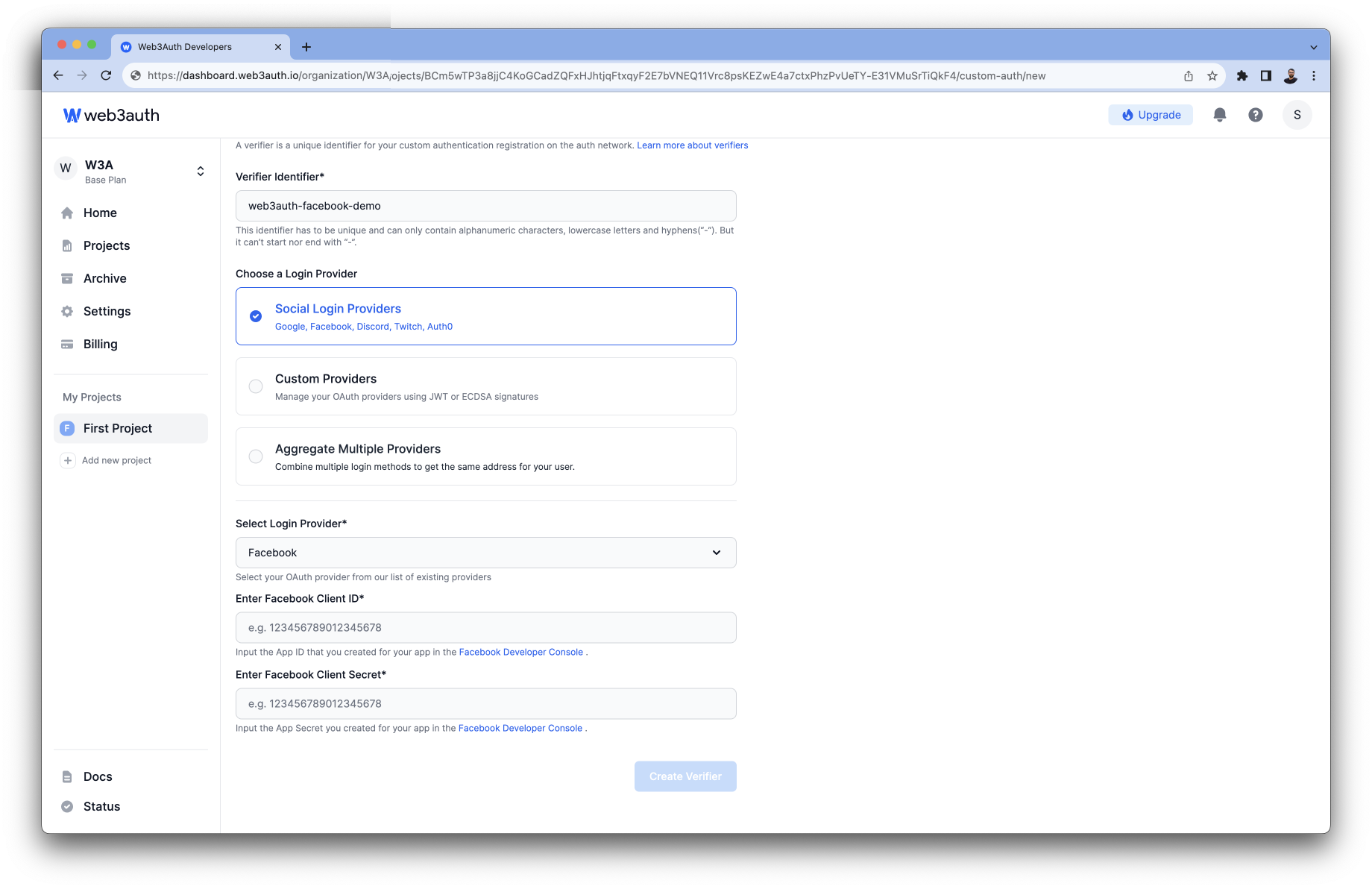
Task: Toggle the browser side panel icon
Action: pos(1266,75)
